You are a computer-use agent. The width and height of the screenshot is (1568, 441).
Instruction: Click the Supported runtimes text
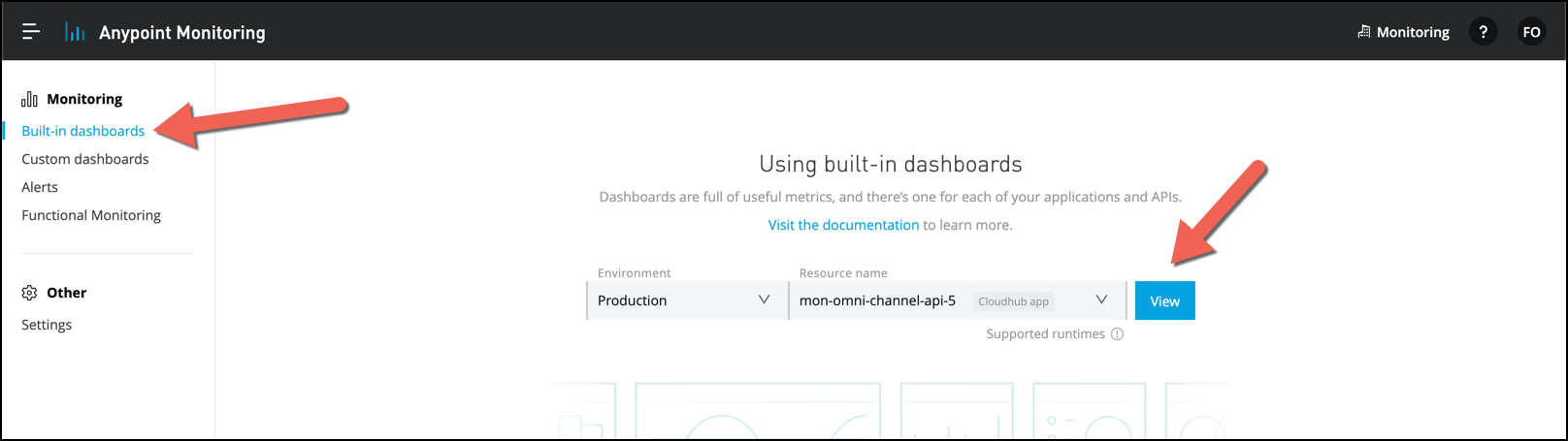click(1045, 334)
